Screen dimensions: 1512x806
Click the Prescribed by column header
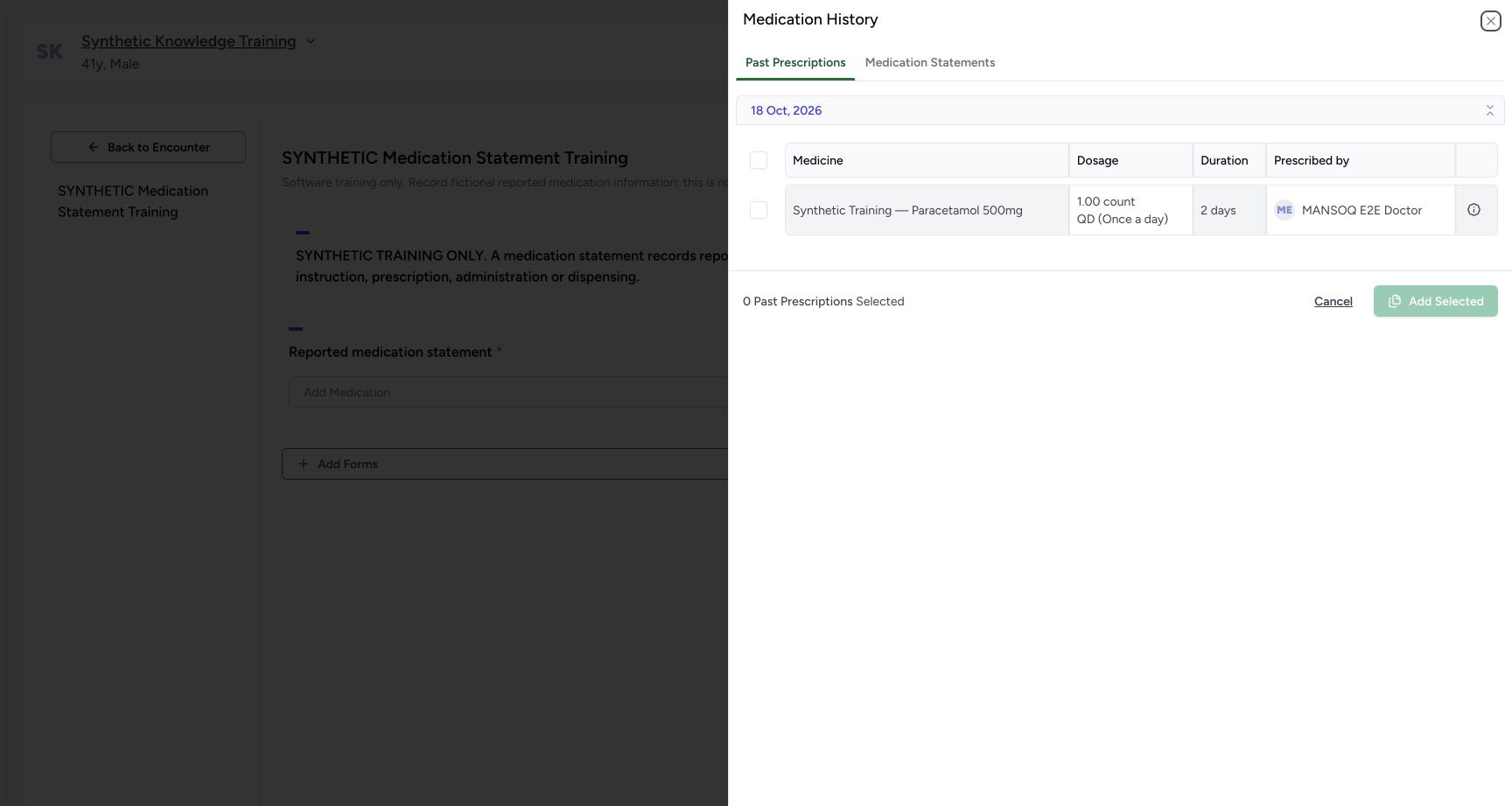pos(1360,160)
